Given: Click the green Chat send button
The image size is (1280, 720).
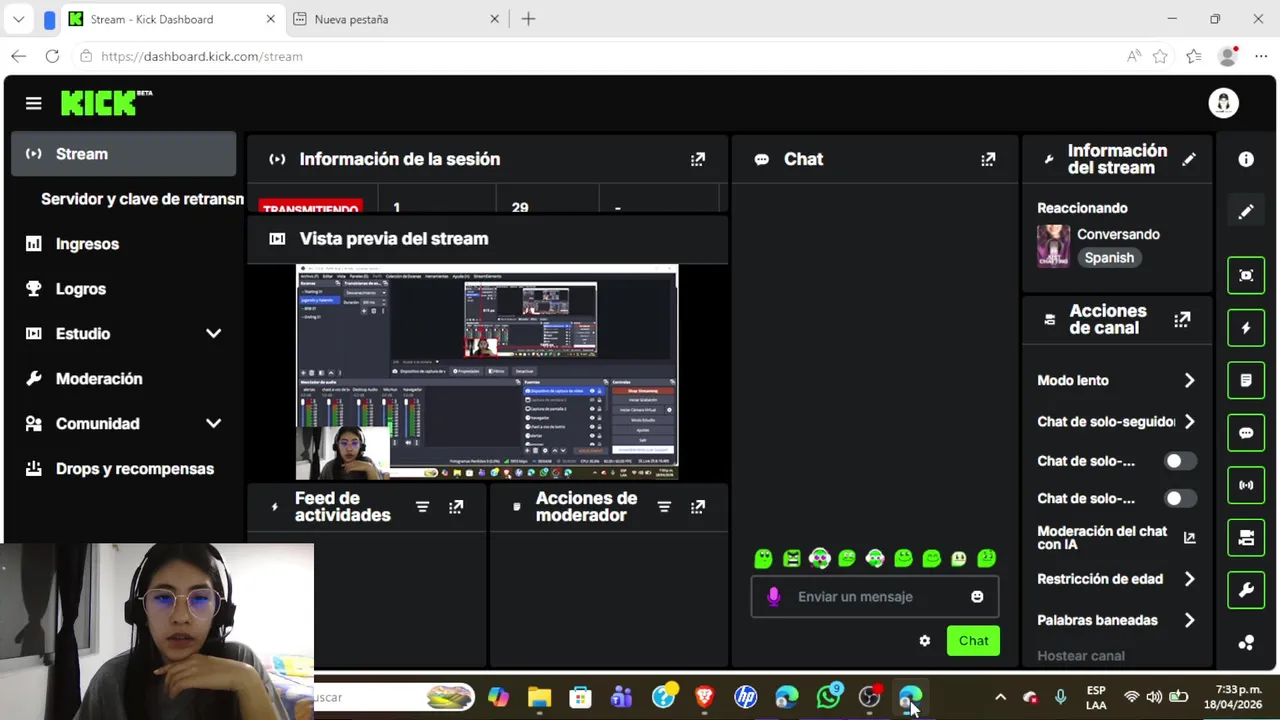Looking at the screenshot, I should pyautogui.click(x=973, y=641).
